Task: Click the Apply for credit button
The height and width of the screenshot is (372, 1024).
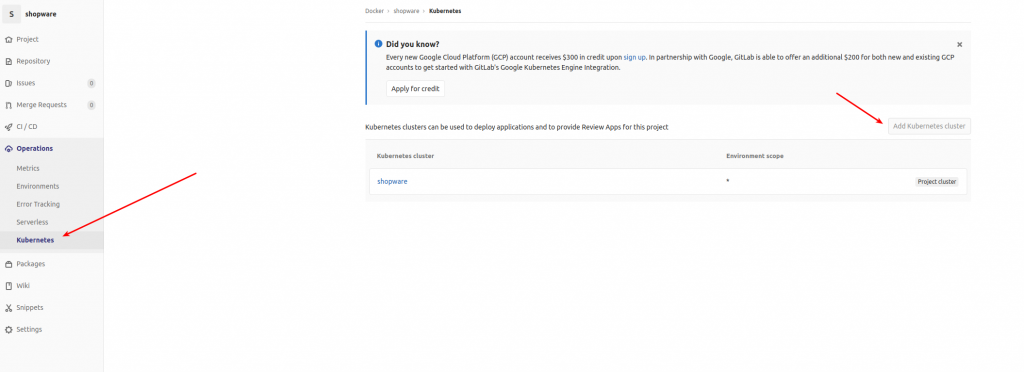Action: click(415, 89)
